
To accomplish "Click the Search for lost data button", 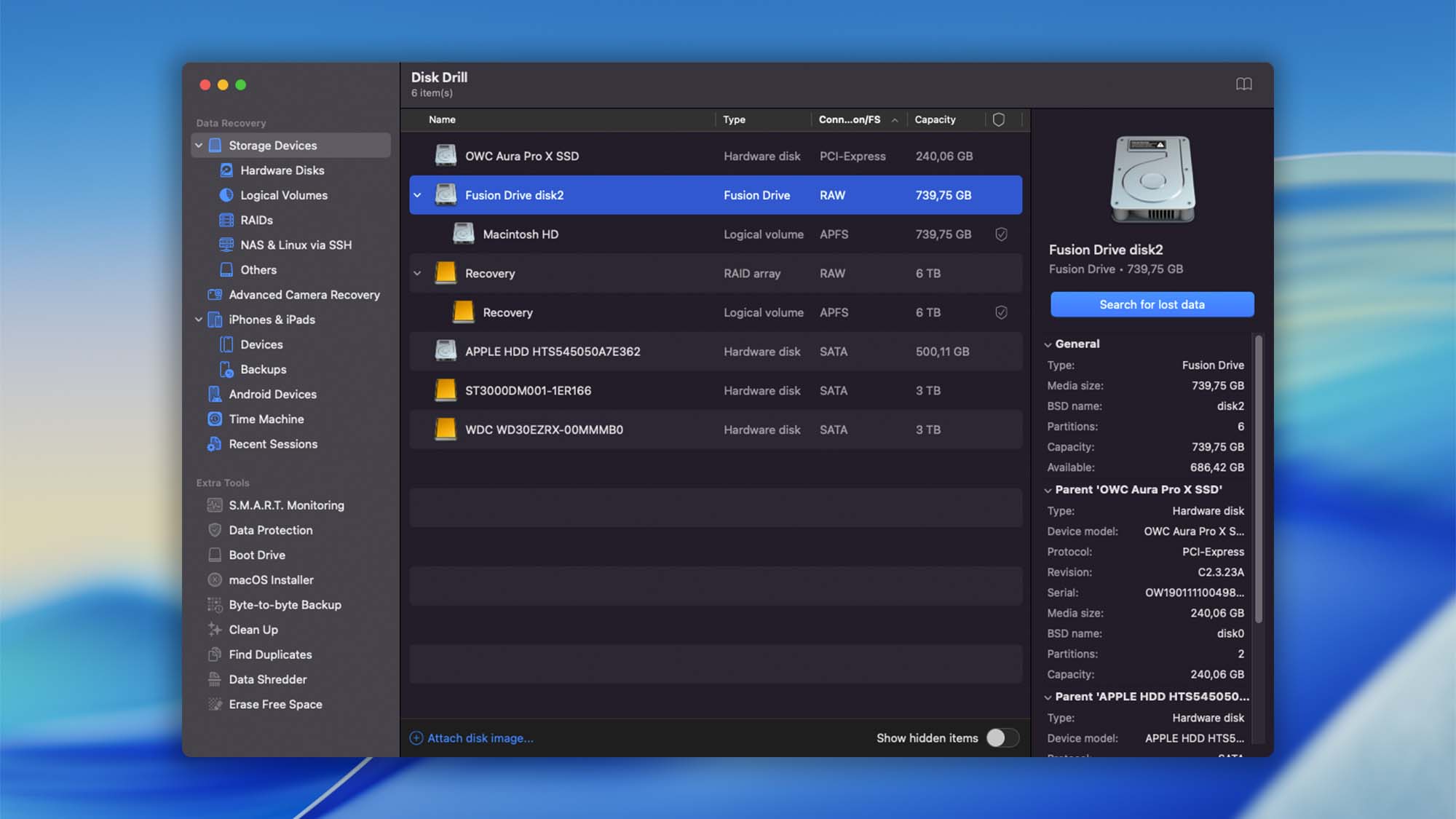I will tap(1151, 304).
